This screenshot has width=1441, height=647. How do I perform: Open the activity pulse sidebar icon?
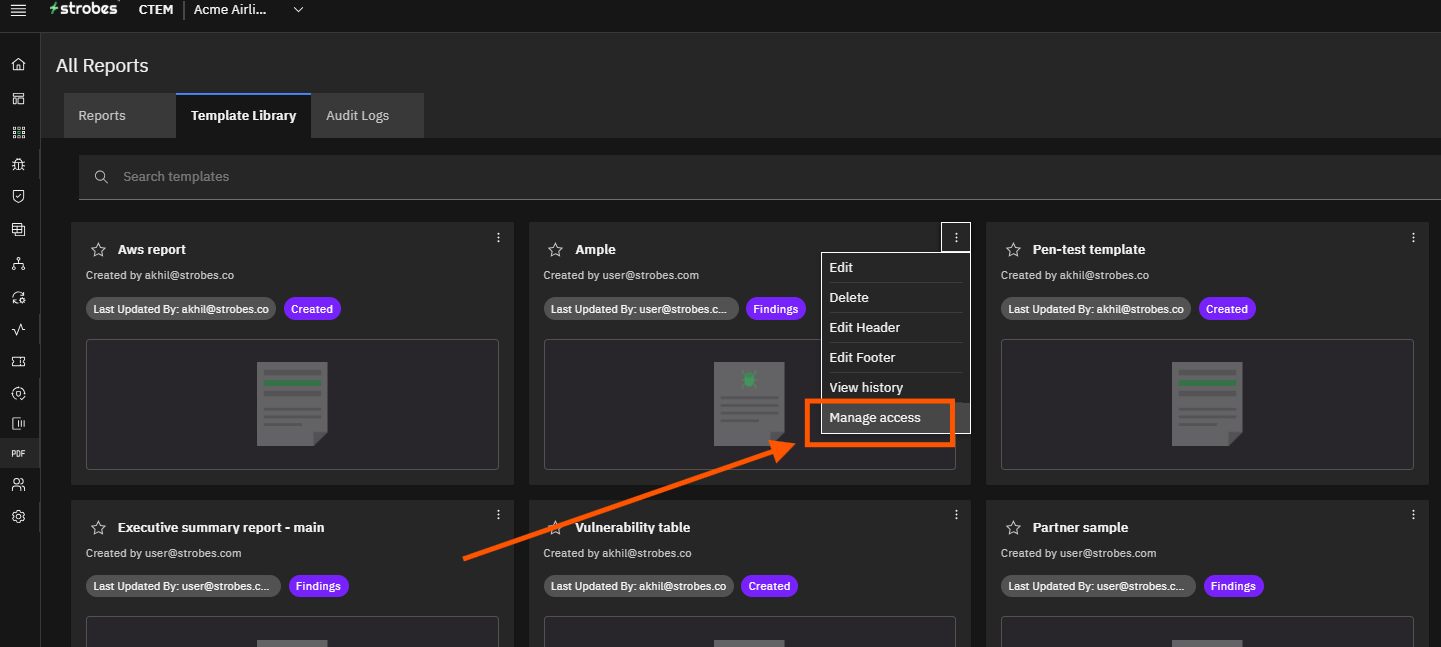click(18, 329)
